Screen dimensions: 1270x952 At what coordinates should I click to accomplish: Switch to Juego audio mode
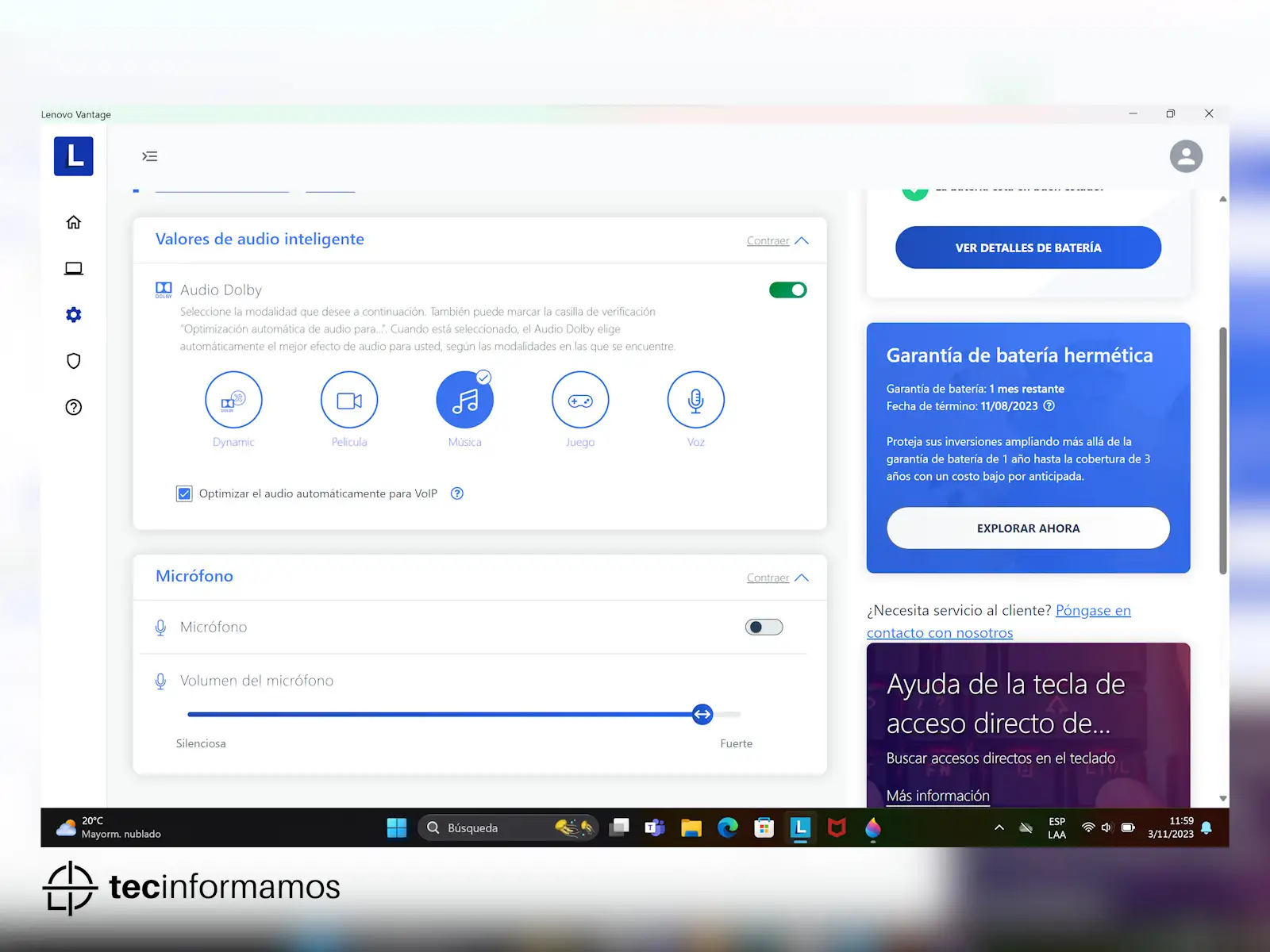click(x=580, y=400)
